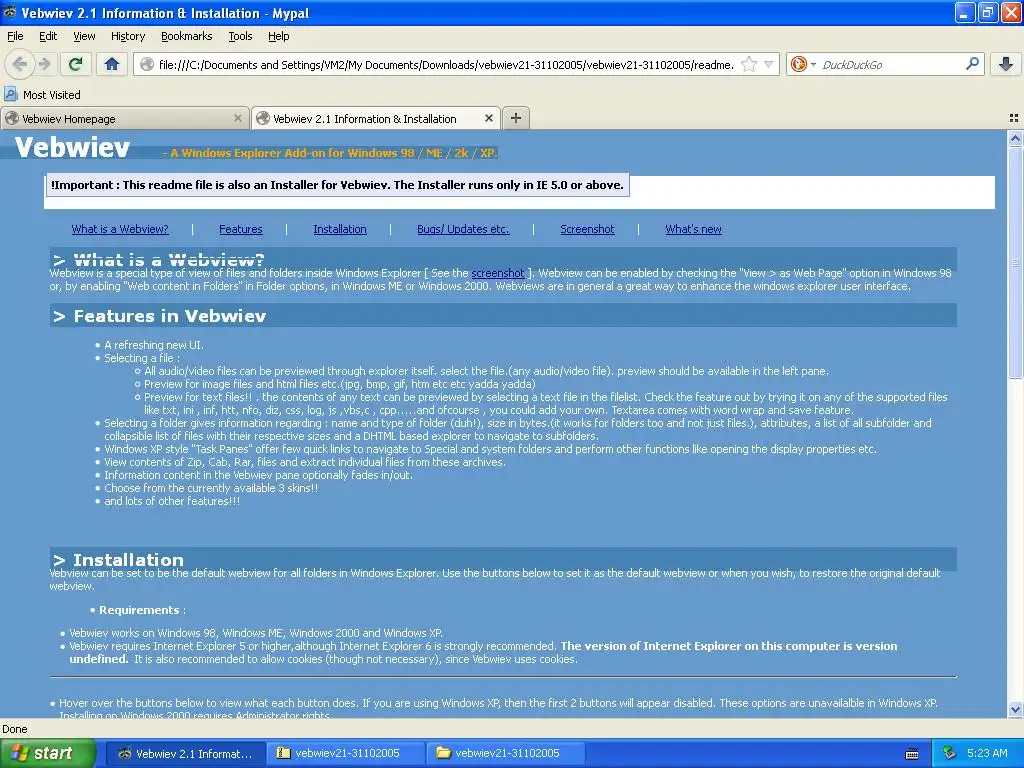Open the Most Visited bookmarks folder

[x=42, y=95]
